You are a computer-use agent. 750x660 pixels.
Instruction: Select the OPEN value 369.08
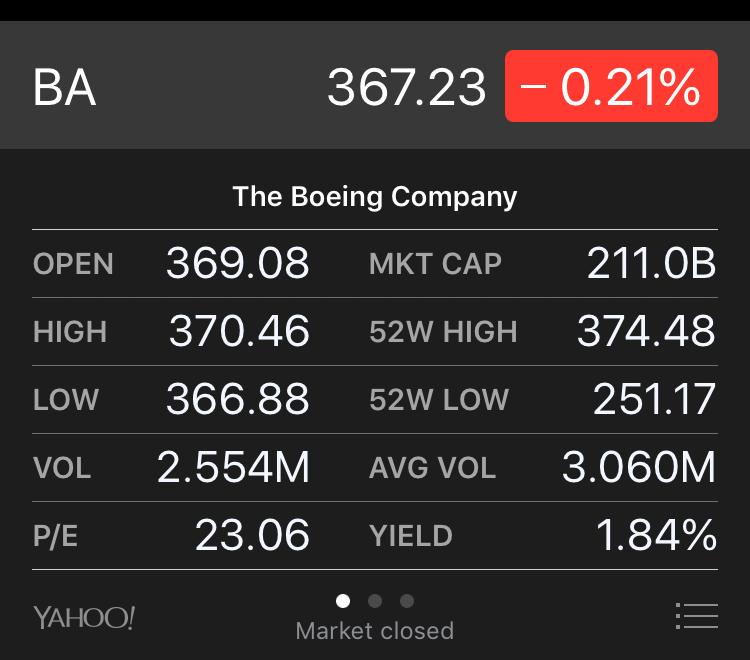tap(238, 263)
